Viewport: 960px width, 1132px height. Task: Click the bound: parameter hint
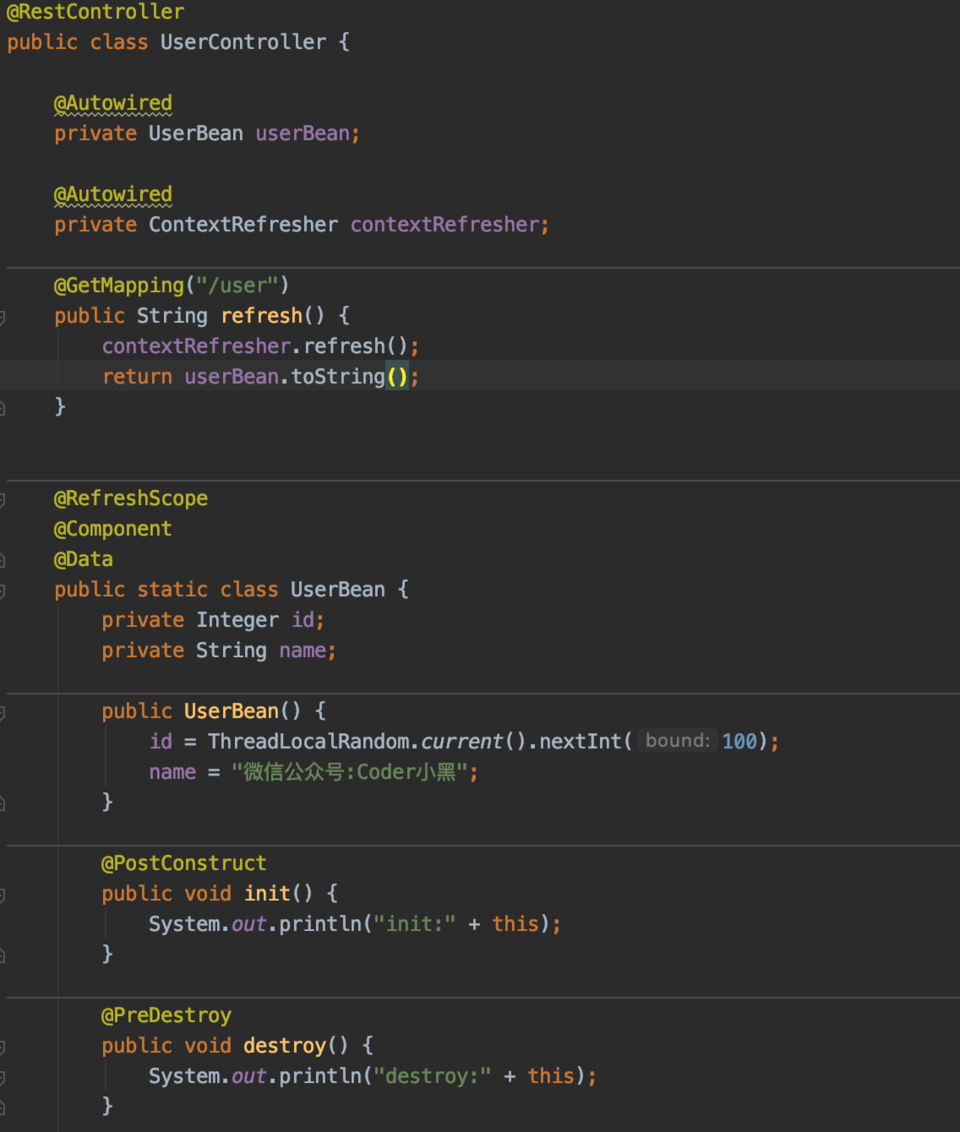677,741
